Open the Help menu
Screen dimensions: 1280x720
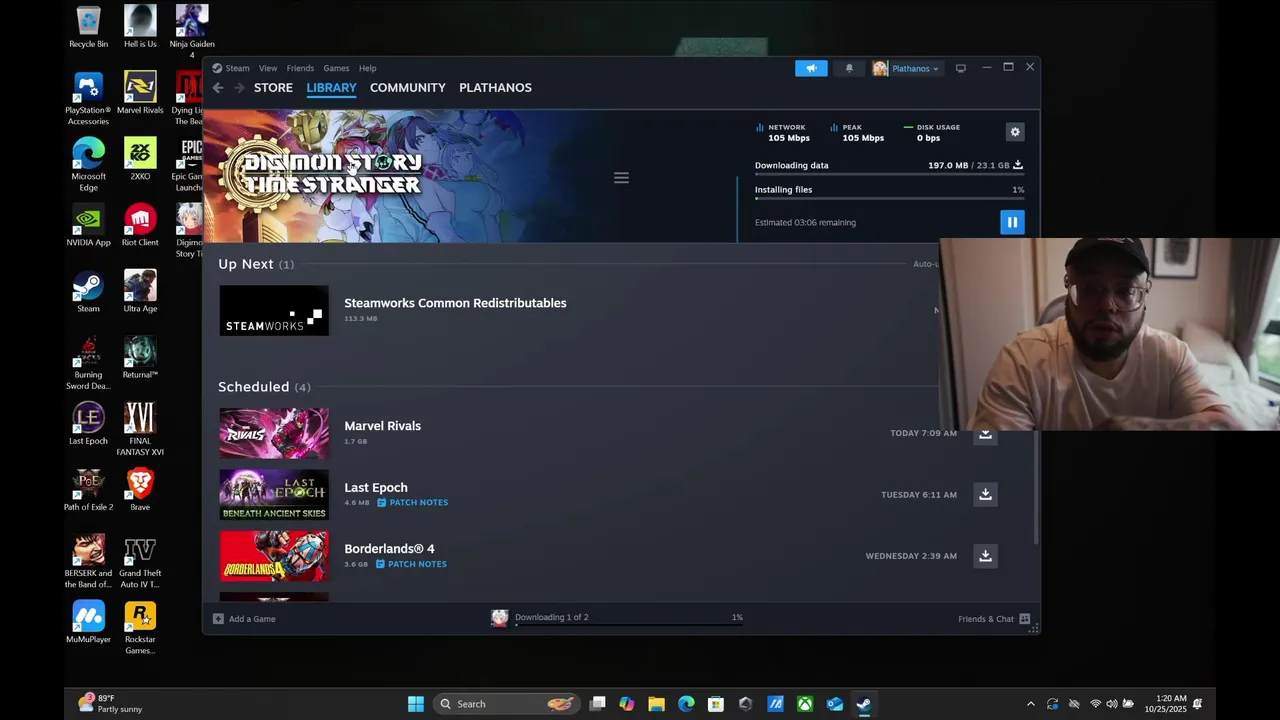click(x=367, y=68)
